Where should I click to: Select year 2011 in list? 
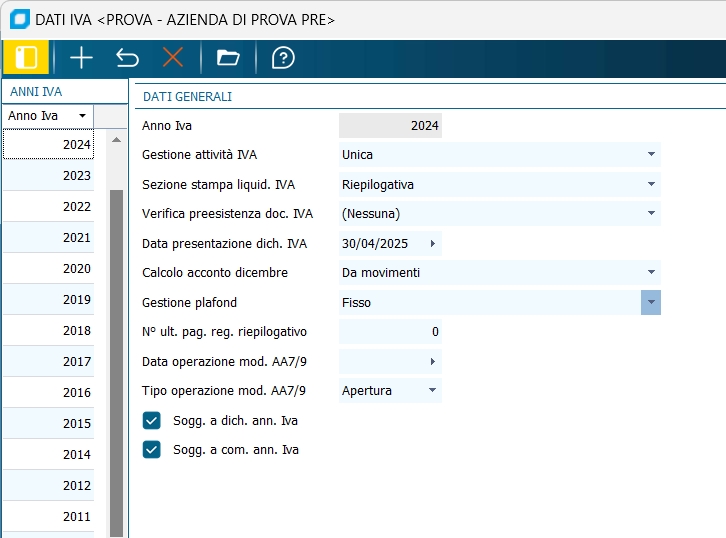pos(49,517)
